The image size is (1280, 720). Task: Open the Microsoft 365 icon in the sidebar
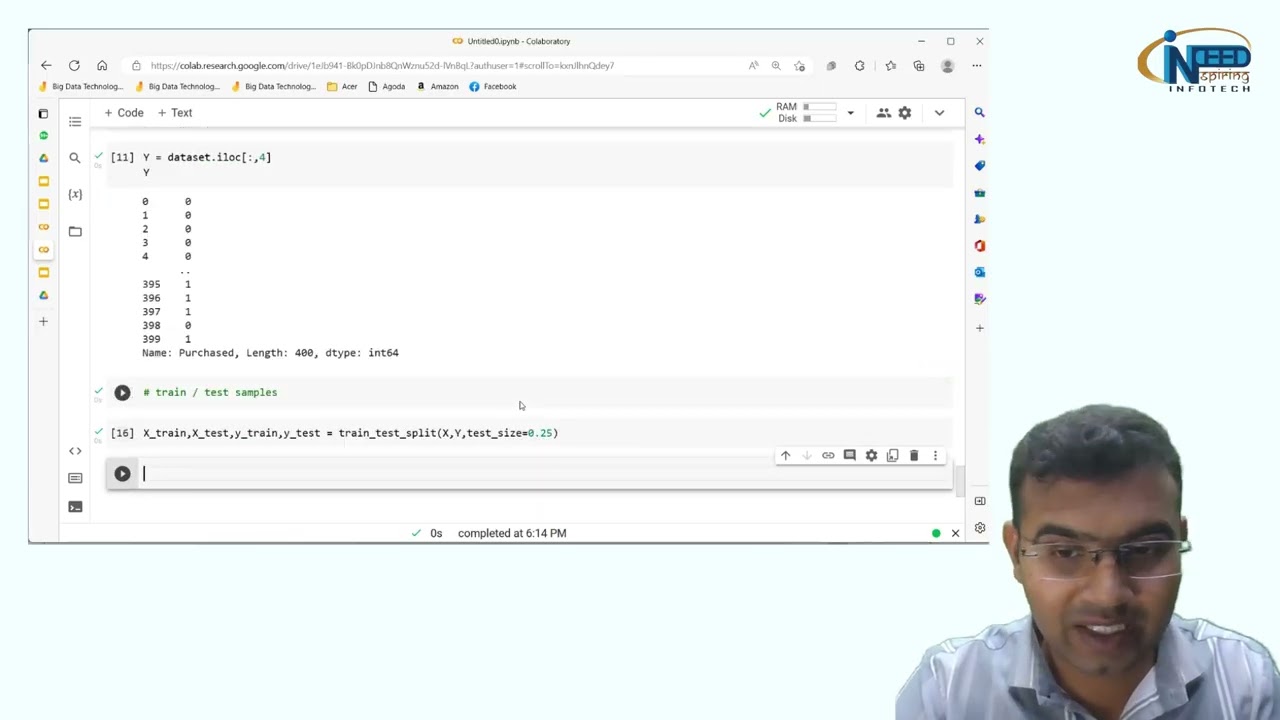click(x=979, y=246)
